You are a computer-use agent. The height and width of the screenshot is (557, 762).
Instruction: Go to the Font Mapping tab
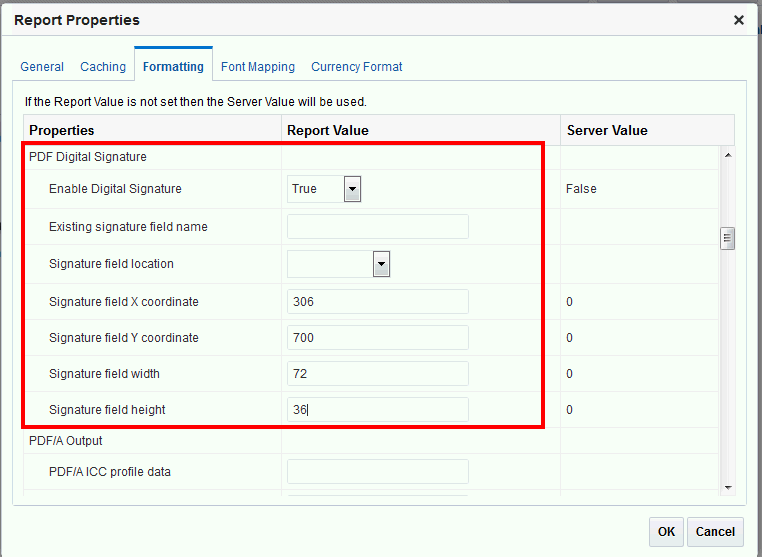click(258, 67)
